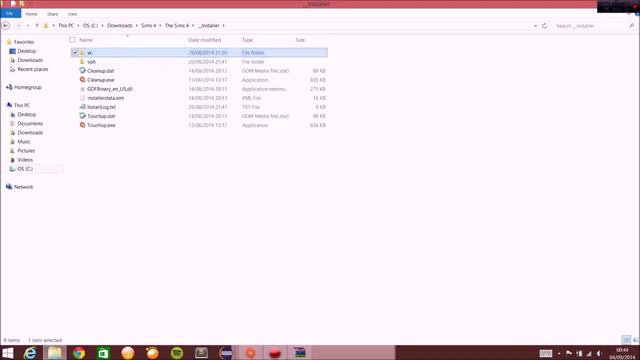Image resolution: width=640 pixels, height=360 pixels.
Task: Sort files by Size column
Action: pos(300,40)
